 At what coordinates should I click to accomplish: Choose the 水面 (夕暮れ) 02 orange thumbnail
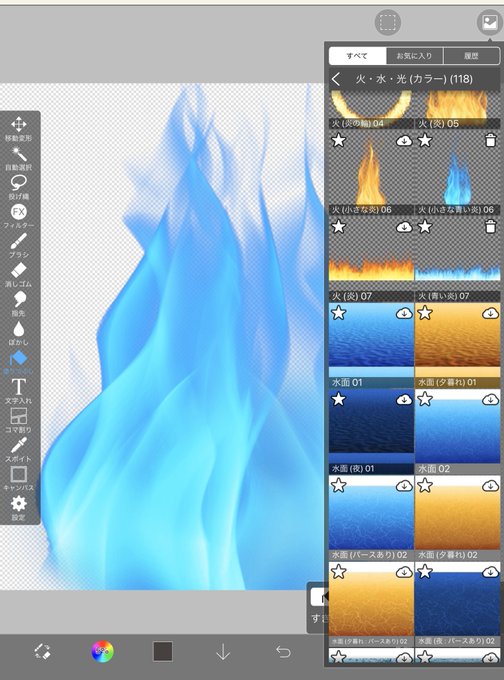click(x=458, y=518)
